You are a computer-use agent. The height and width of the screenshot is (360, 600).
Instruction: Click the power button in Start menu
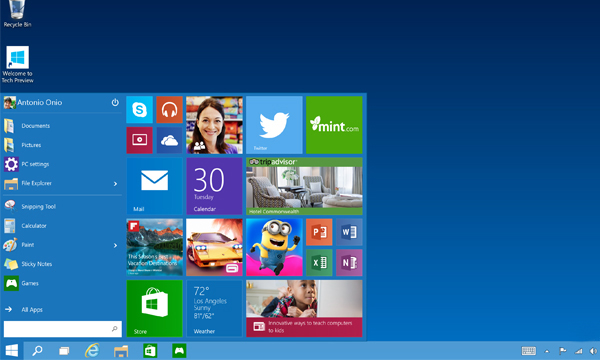tap(115, 103)
